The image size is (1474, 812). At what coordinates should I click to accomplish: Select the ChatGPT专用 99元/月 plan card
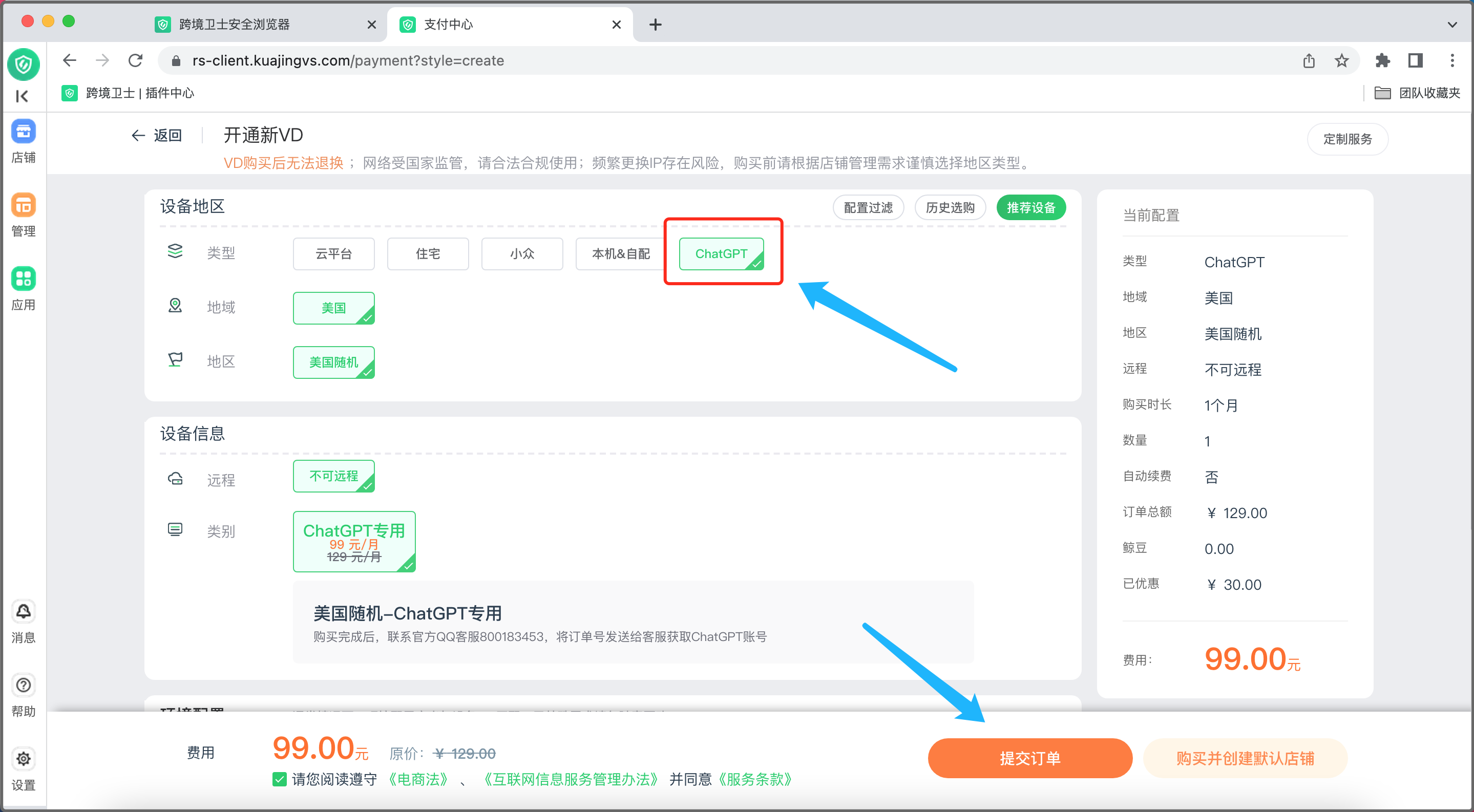[354, 542]
